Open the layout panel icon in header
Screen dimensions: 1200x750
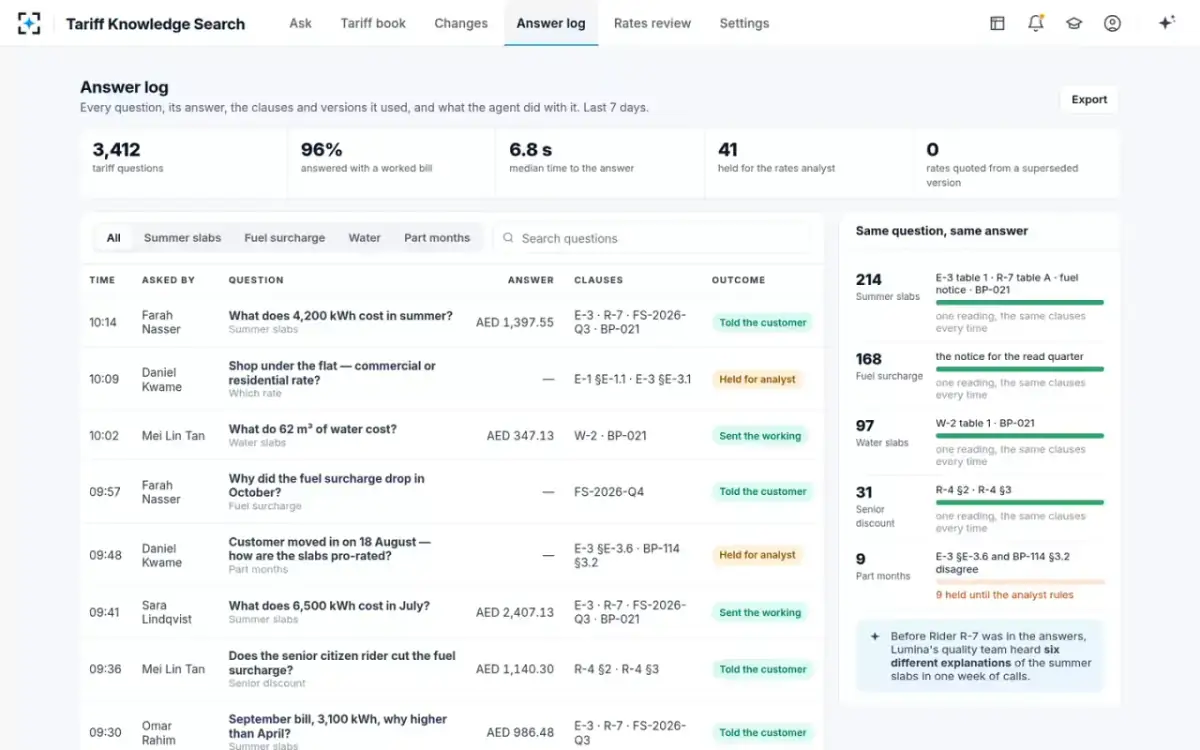coord(997,23)
